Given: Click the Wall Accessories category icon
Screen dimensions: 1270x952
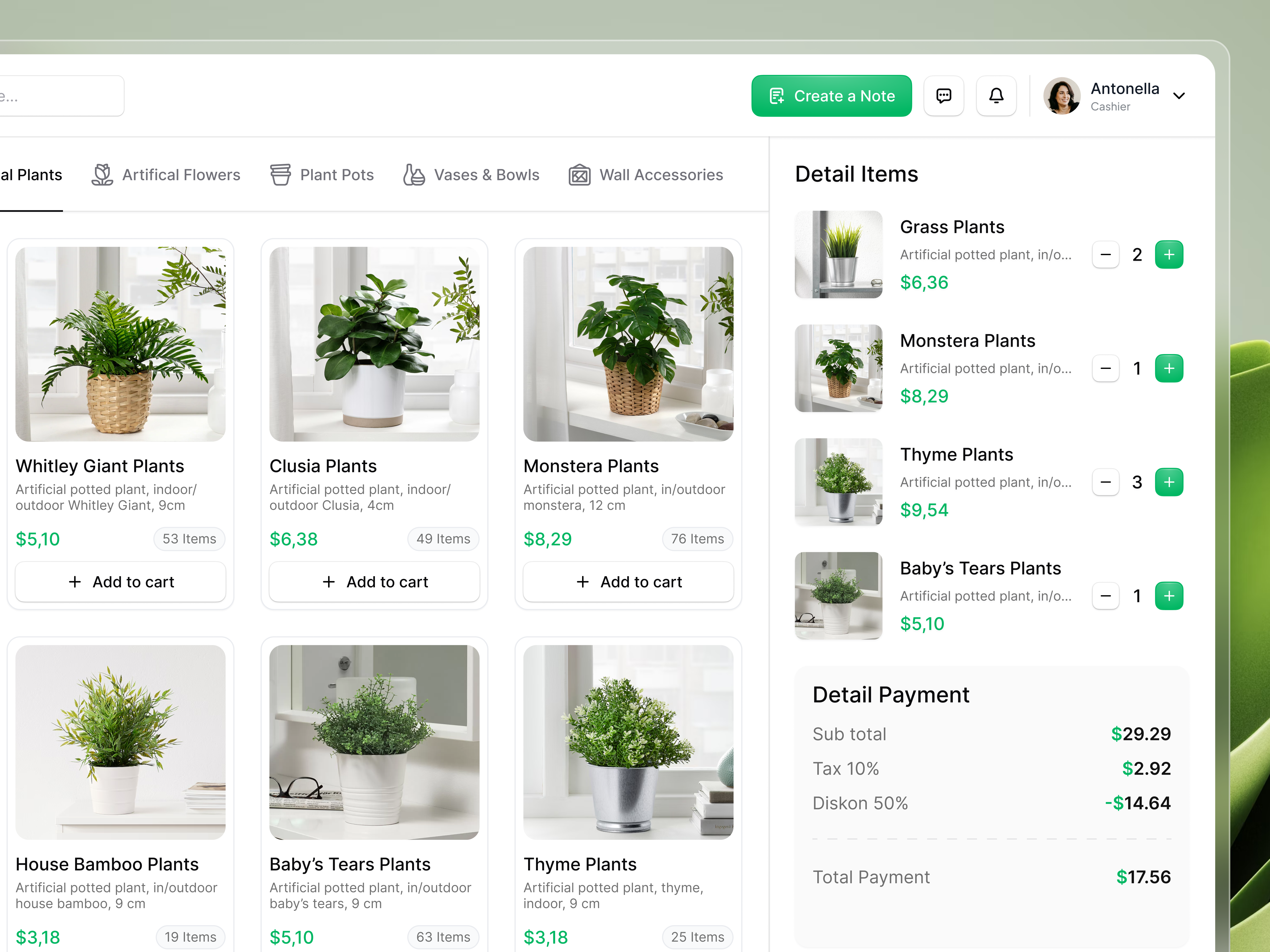Looking at the screenshot, I should click(579, 175).
